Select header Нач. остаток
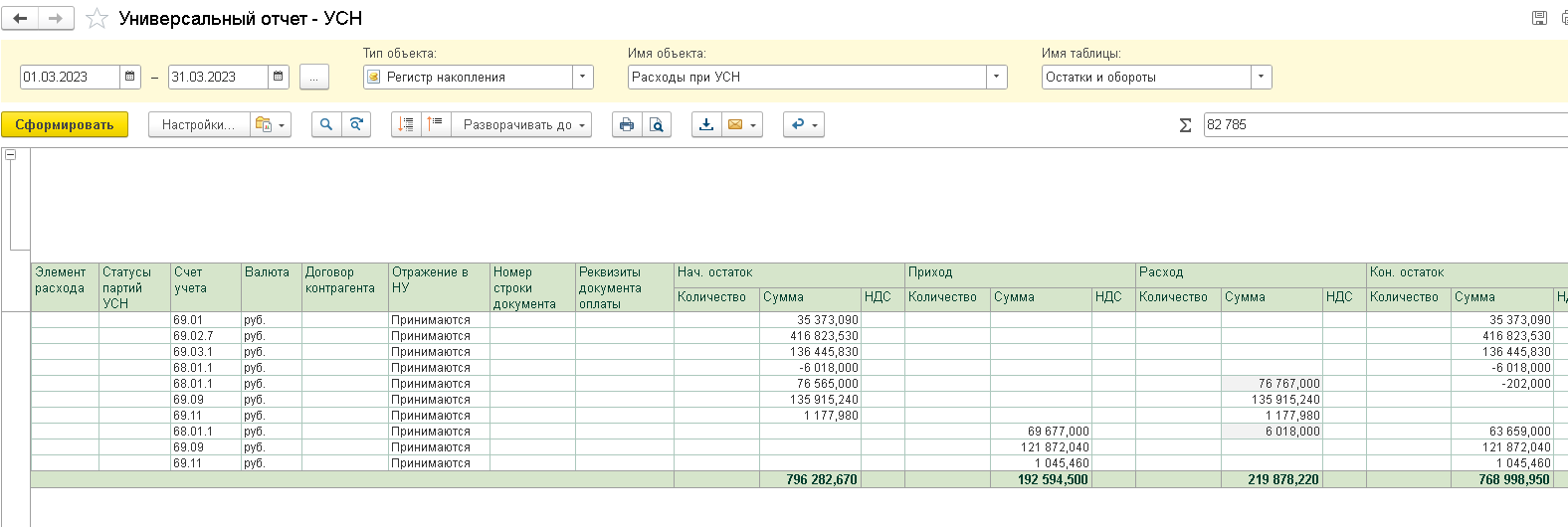 click(x=789, y=275)
